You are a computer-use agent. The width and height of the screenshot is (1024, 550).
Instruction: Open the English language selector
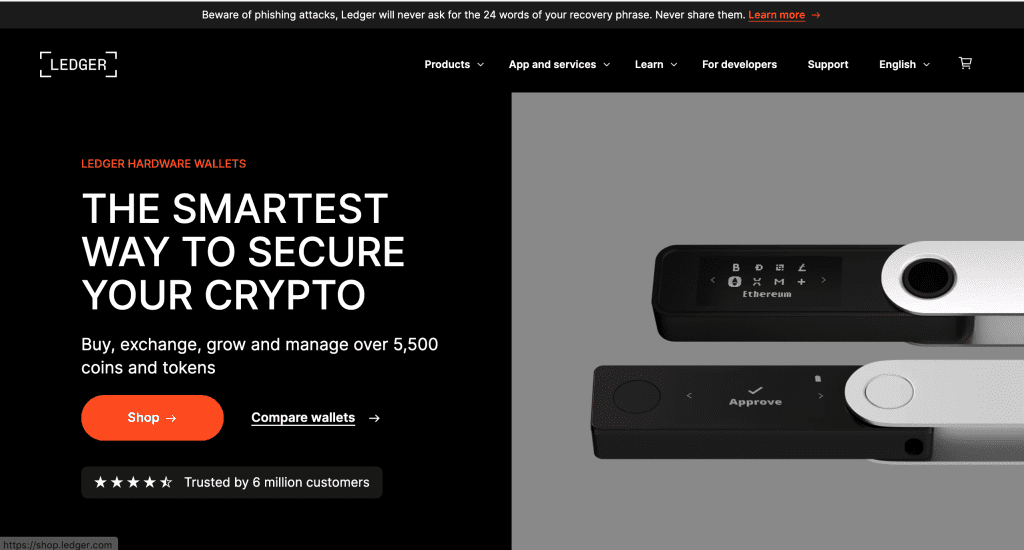pyautogui.click(x=904, y=65)
